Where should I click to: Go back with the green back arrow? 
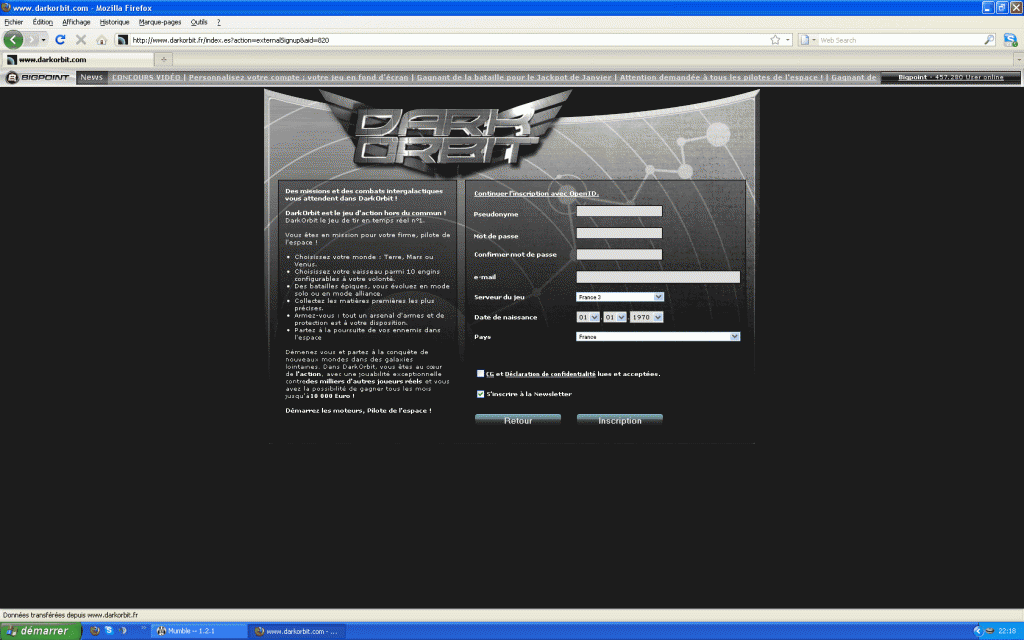point(13,40)
